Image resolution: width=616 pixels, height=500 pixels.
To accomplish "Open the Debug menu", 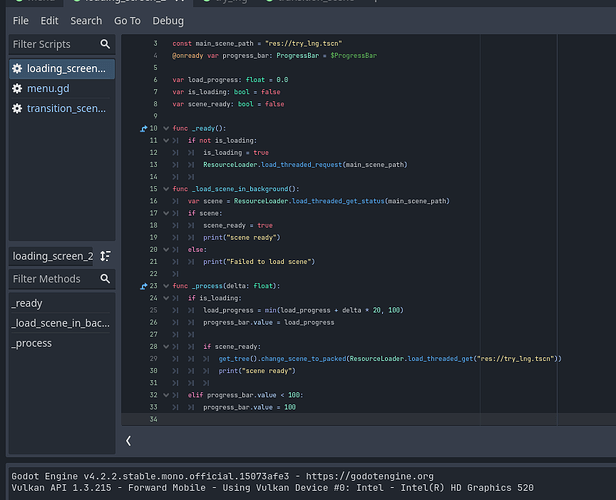I will point(168,20).
